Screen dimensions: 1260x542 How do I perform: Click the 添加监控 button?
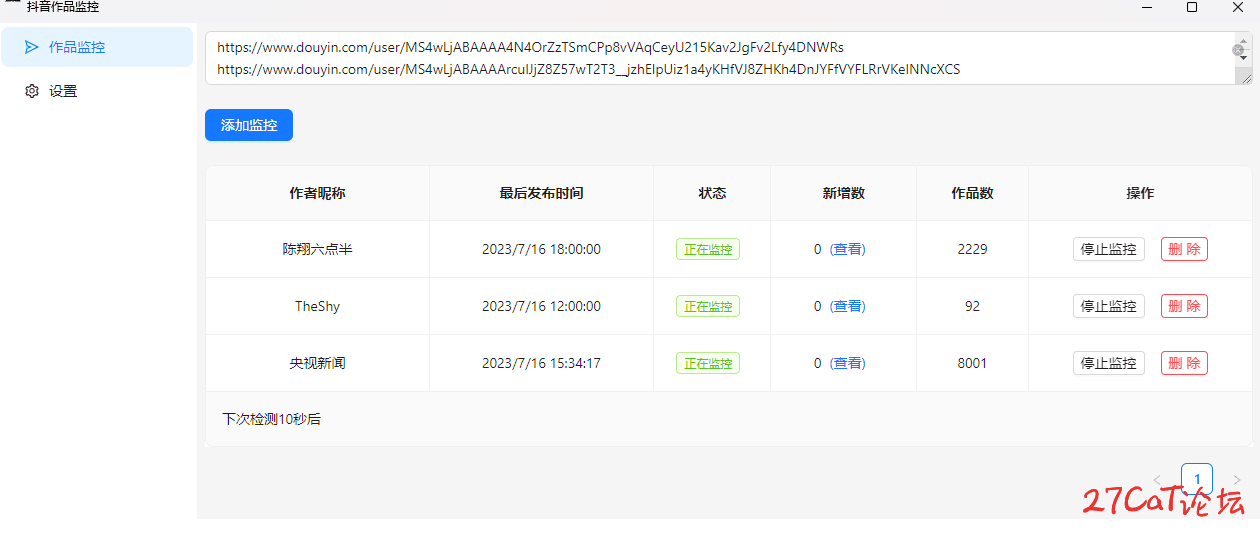point(249,125)
